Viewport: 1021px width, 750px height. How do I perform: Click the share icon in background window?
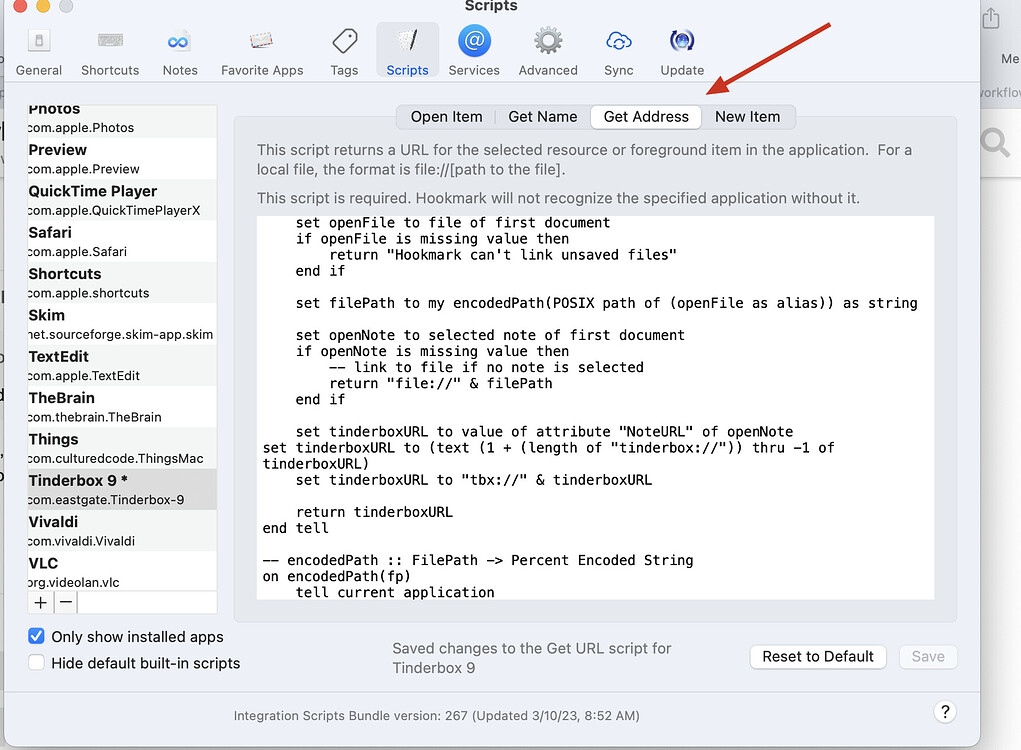[x=991, y=18]
